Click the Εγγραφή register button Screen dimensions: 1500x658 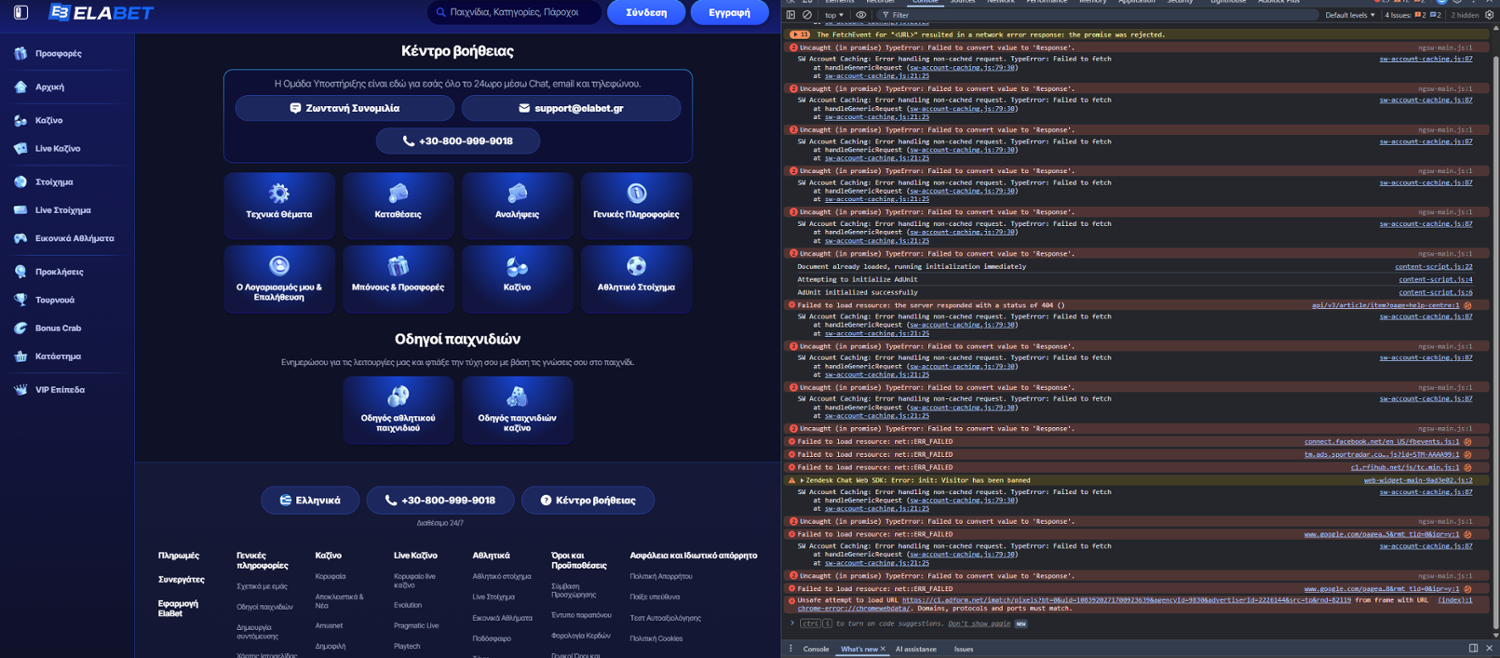pyautogui.click(x=729, y=13)
